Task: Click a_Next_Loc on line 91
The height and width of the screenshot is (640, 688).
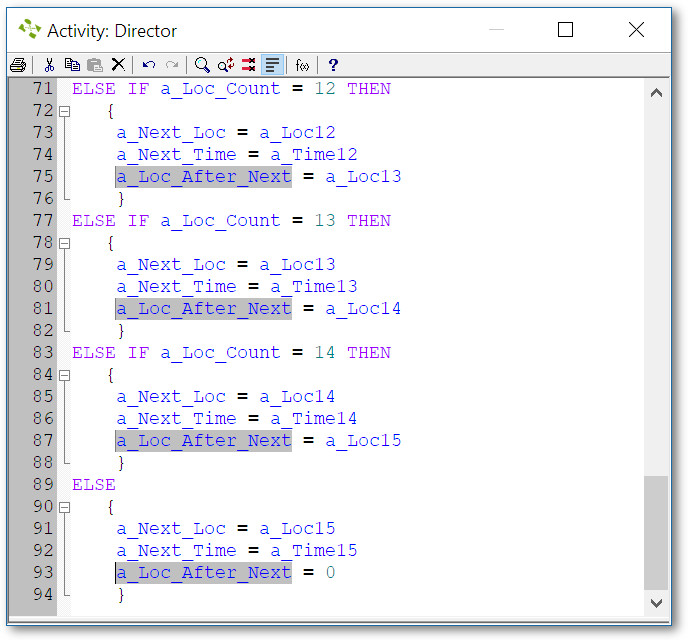Action: 171,529
